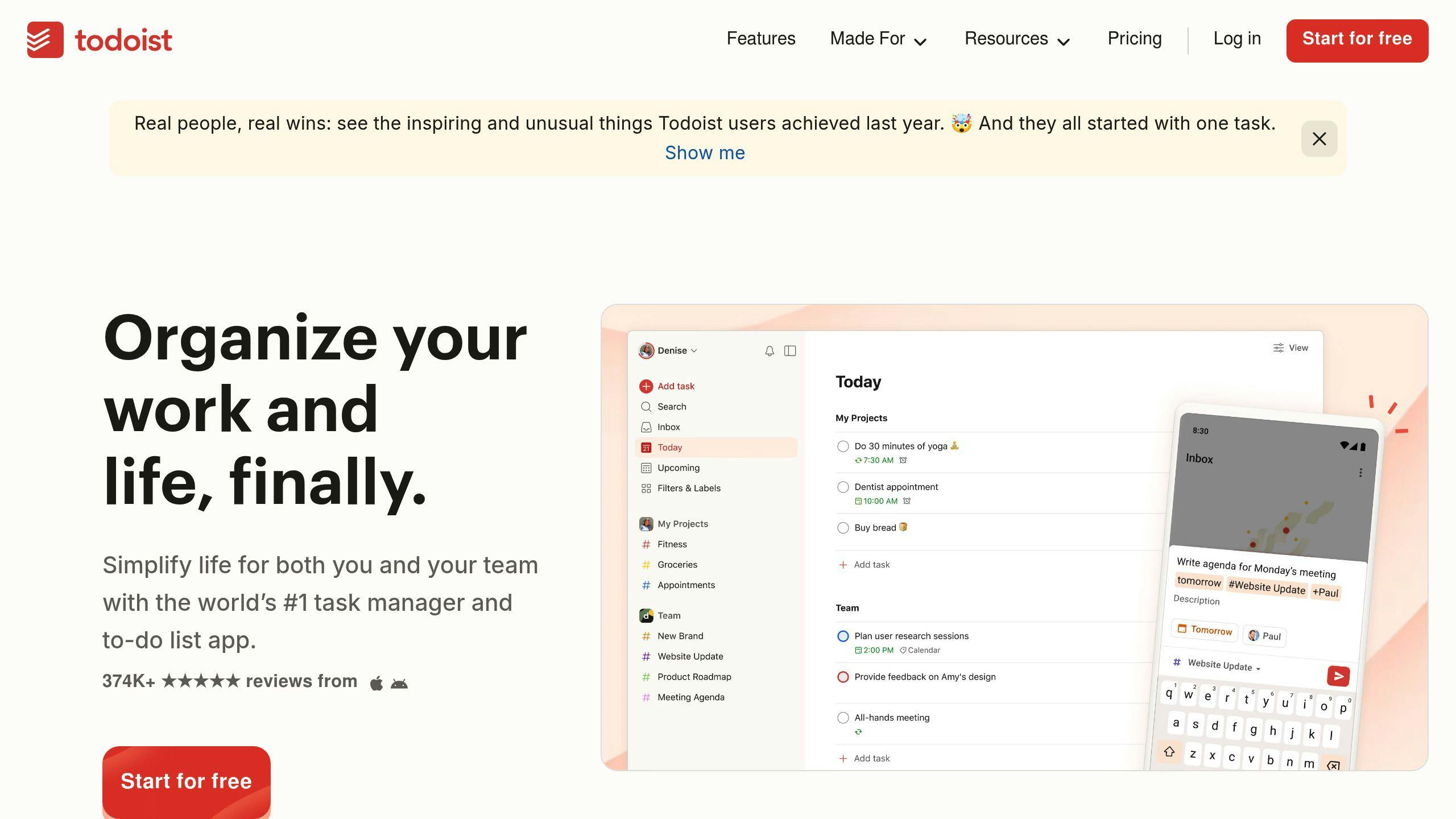1456x819 pixels.
Task: Expand the Denise account dropdown
Action: [694, 350]
